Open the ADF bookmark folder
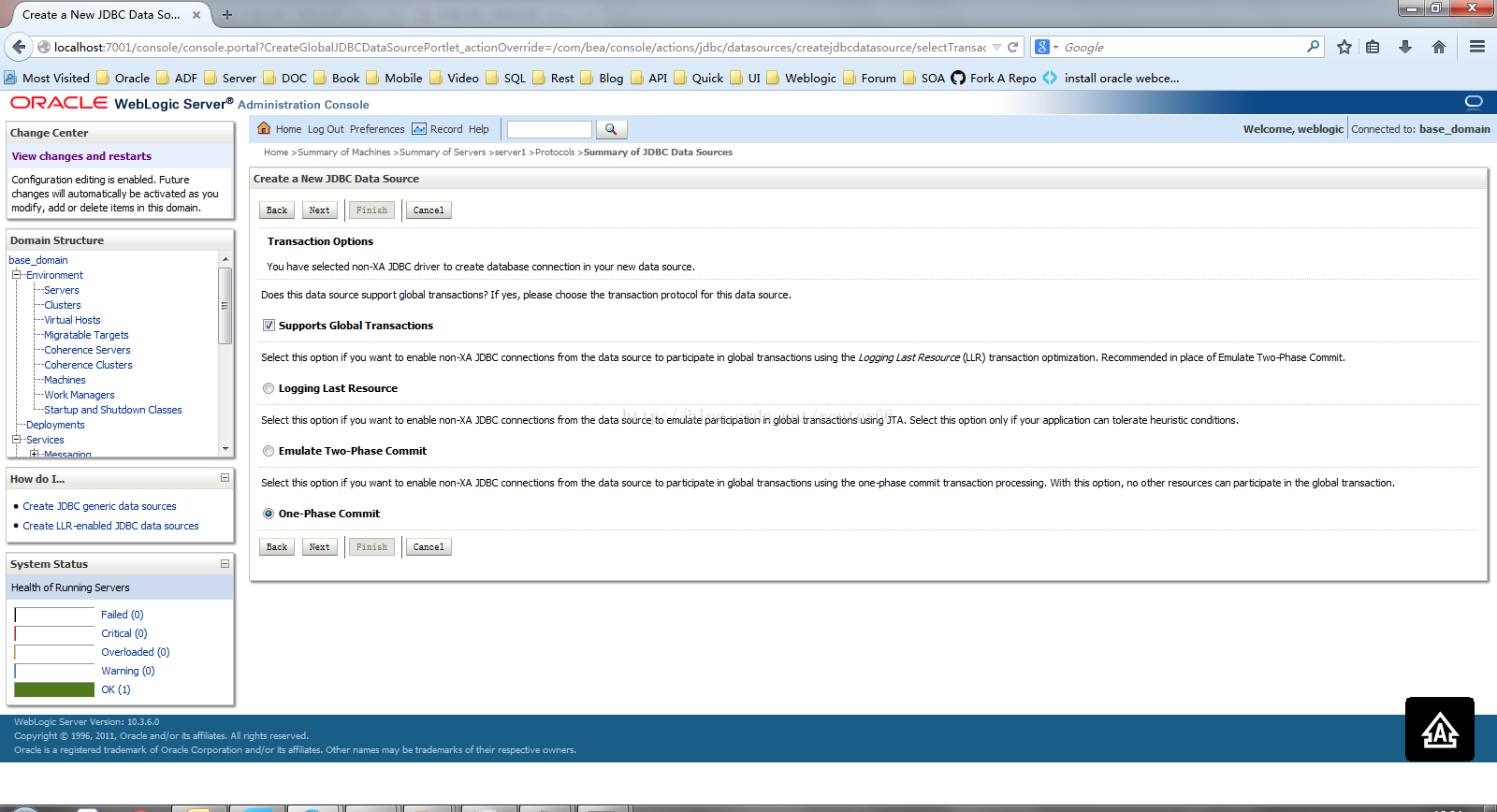This screenshot has width=1497, height=812. pos(177,79)
